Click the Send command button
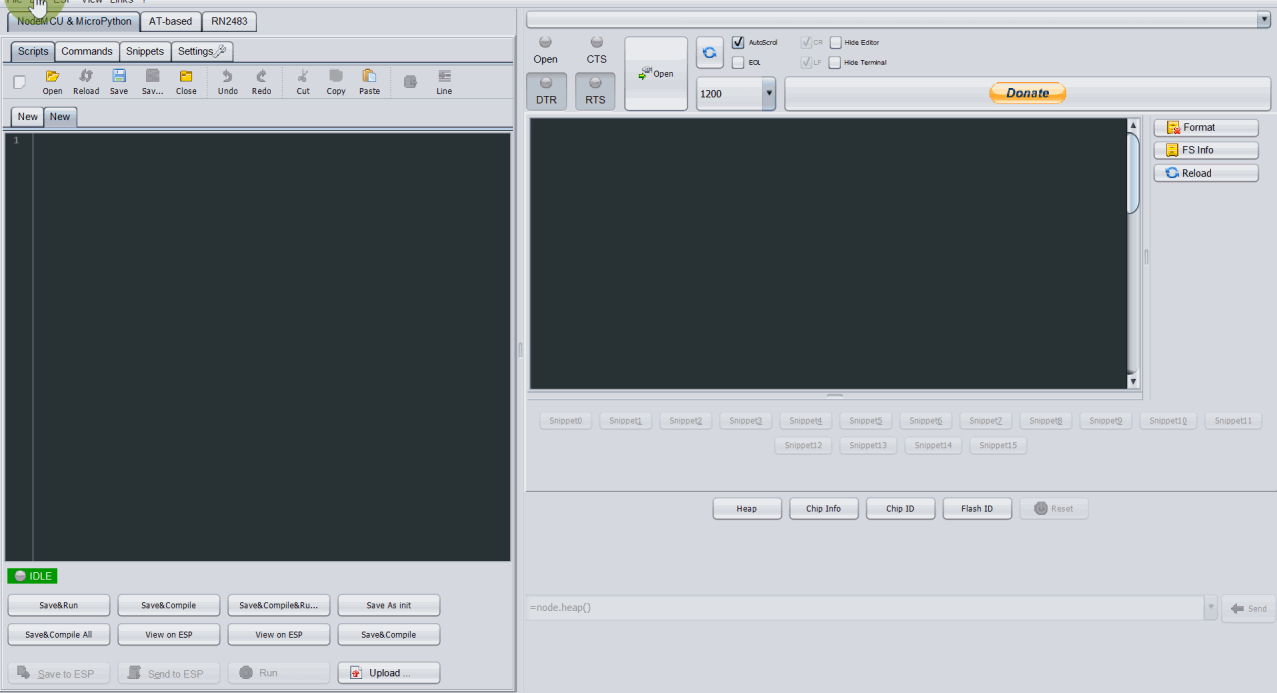Screen dimensions: 1277x693 coord(1249,608)
